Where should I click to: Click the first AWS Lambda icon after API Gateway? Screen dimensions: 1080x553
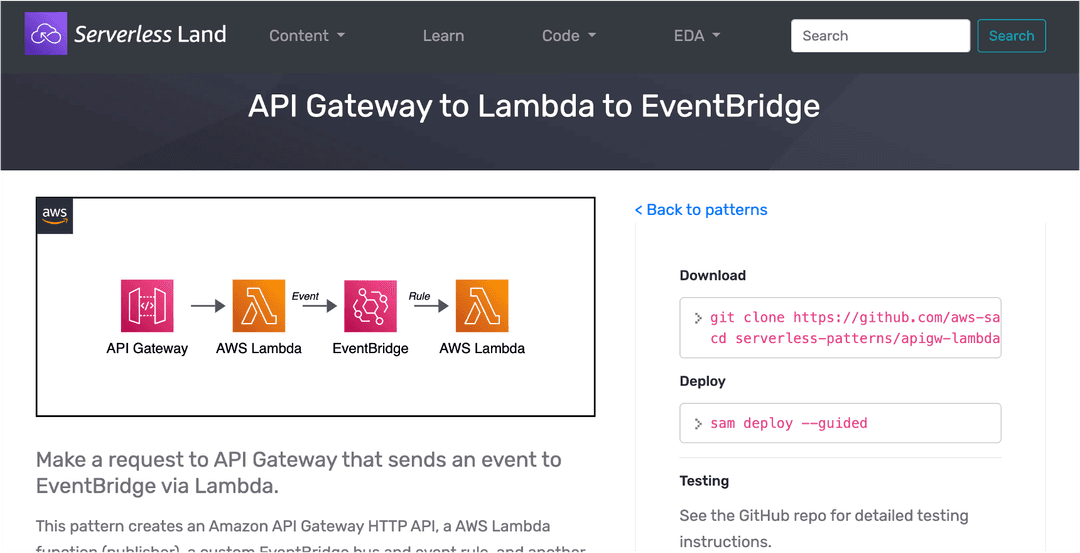point(258,306)
